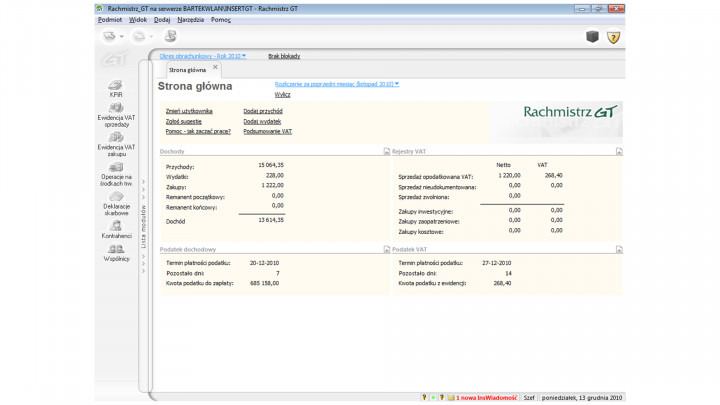Click the Rachmistrz GT logo banner
720x405 pixels.
coord(570,112)
